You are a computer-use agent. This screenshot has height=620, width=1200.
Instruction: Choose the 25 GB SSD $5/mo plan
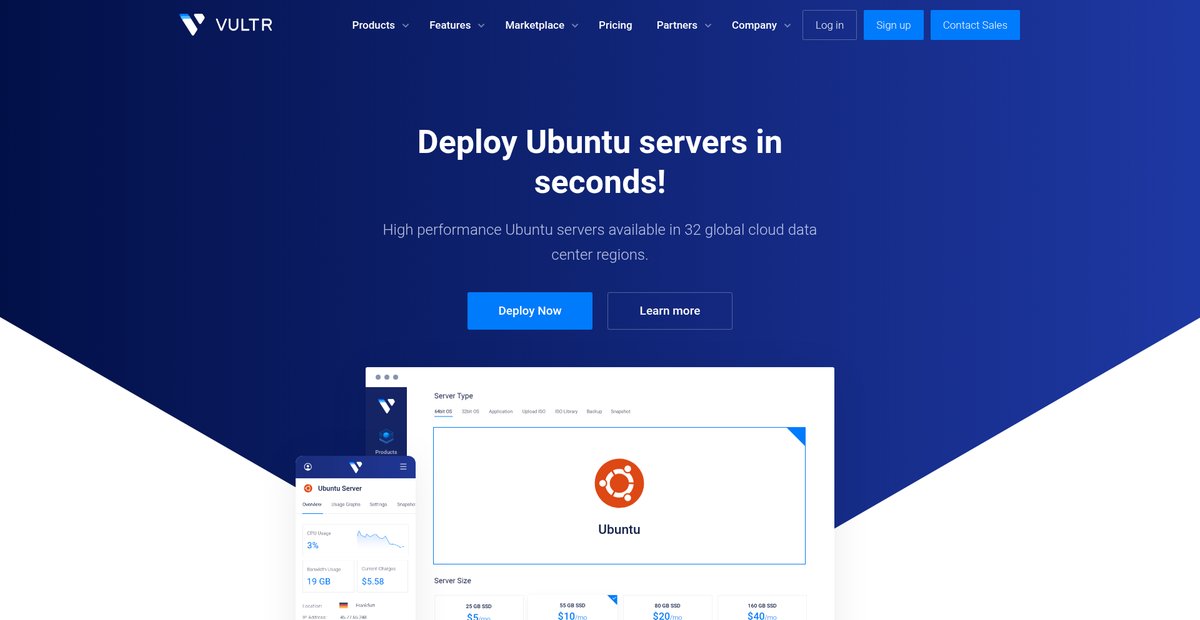(478, 608)
